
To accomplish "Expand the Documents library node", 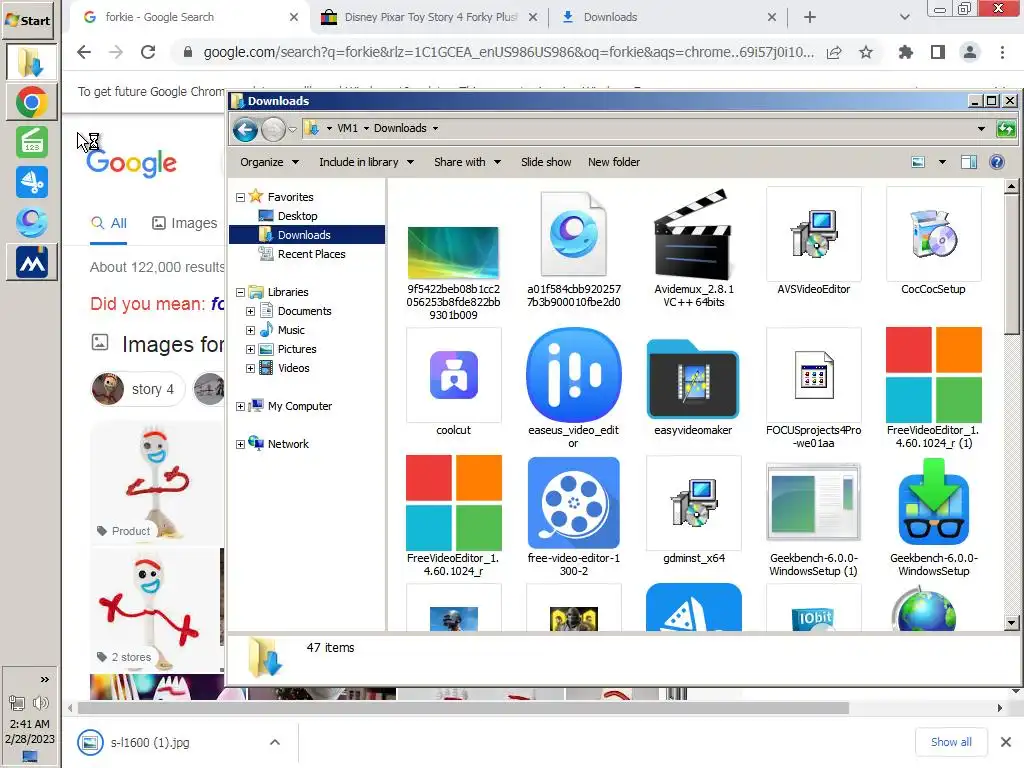I will 250,312.
